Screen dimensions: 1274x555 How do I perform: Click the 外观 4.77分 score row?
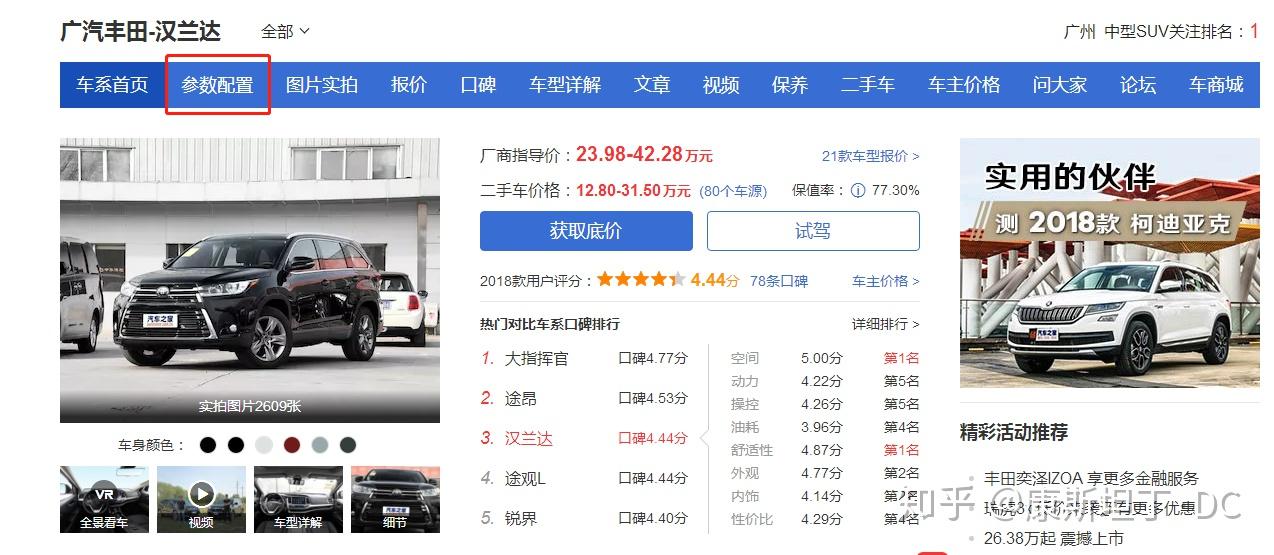tap(825, 473)
